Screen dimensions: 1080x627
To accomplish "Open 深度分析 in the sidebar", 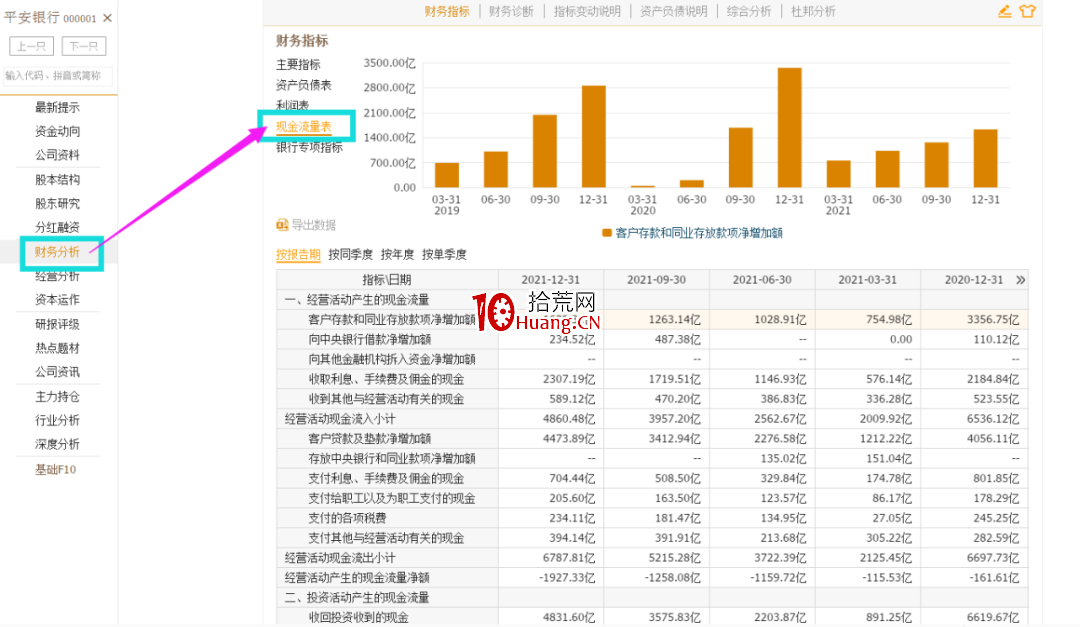I will pos(57,444).
